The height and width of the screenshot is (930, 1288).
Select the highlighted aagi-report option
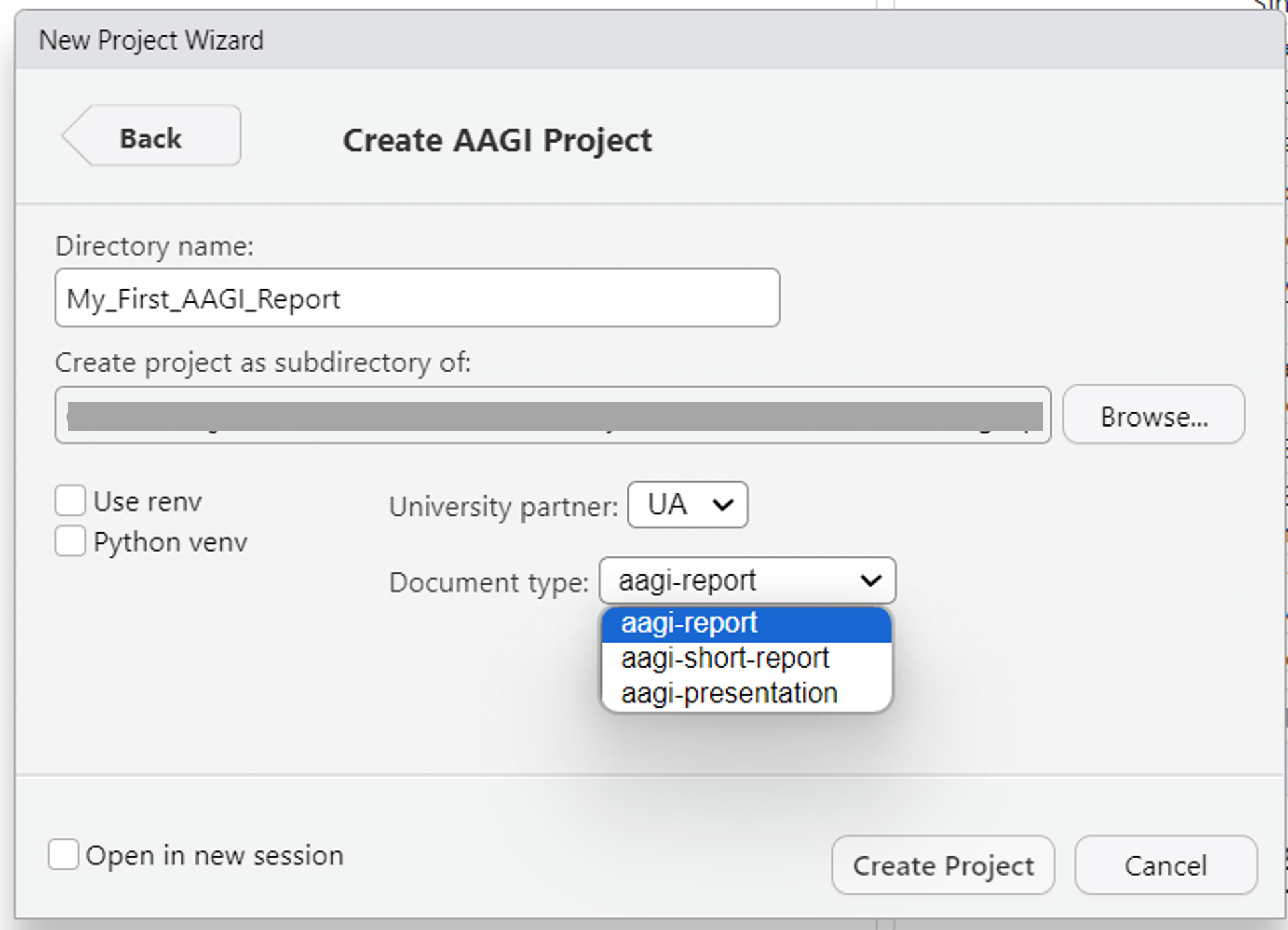pos(746,623)
